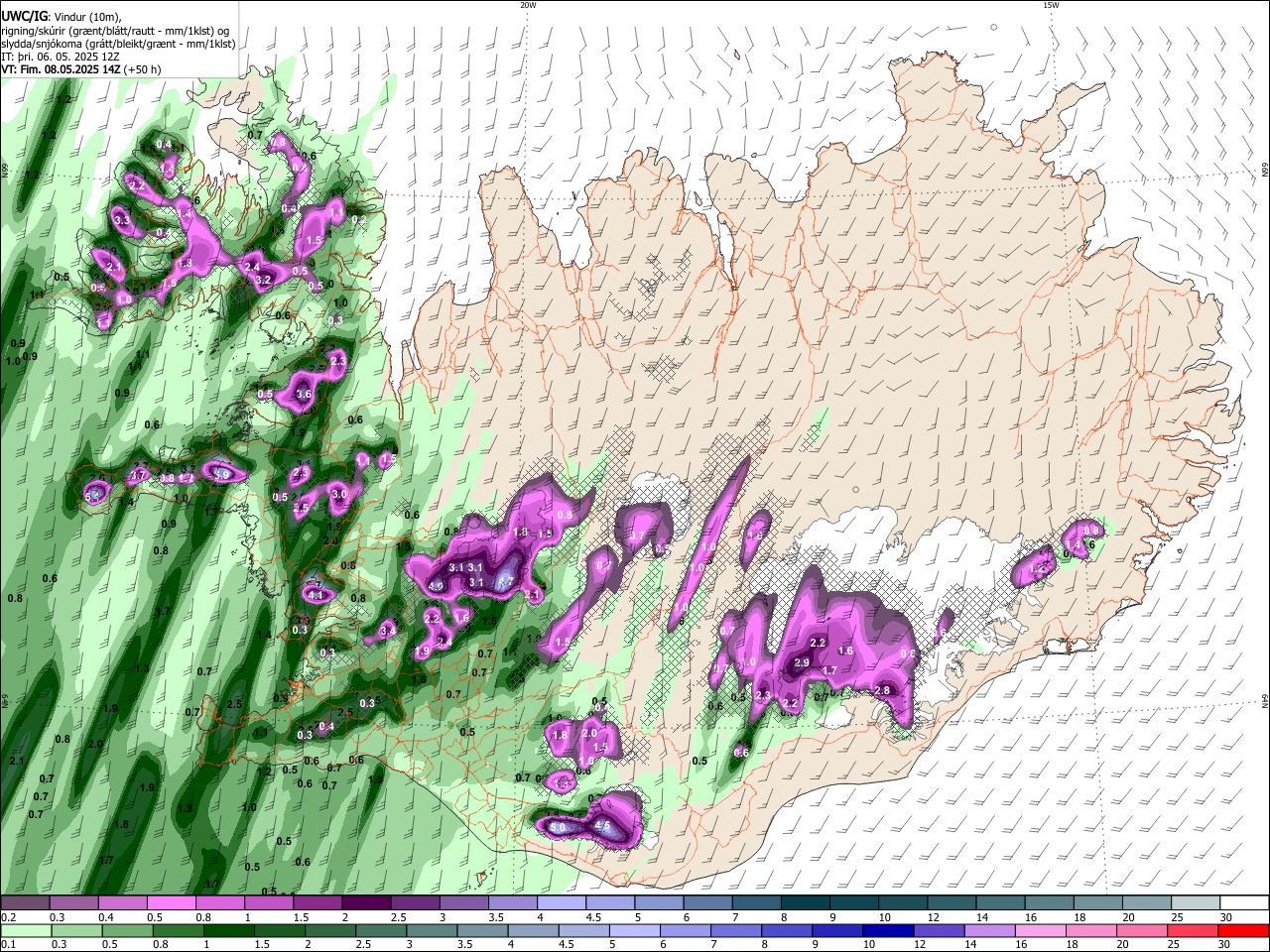The width and height of the screenshot is (1270, 952).
Task: Select the 'slydda/snjókoma' legend description line
Action: tap(118, 44)
